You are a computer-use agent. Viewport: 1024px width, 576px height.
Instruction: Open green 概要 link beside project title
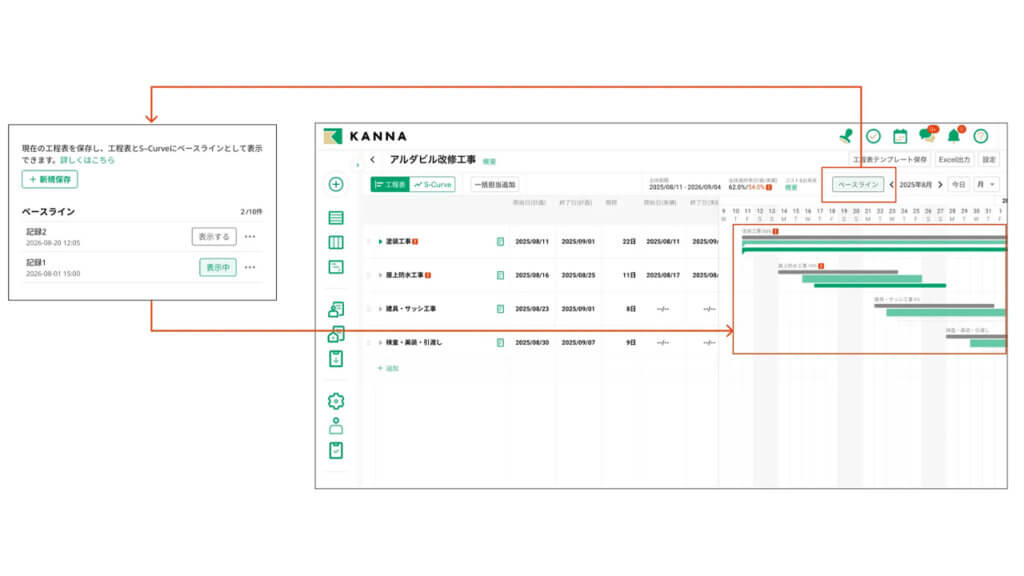click(x=489, y=161)
